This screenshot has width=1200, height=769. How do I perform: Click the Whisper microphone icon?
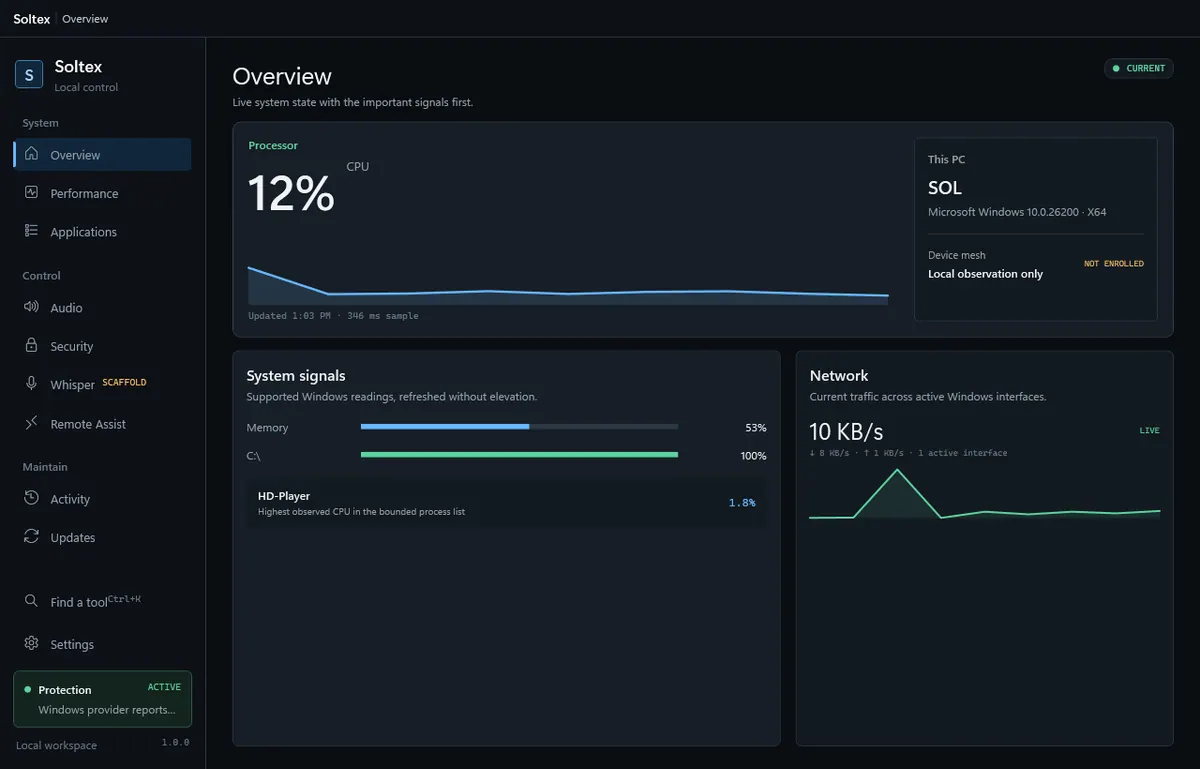pos(31,384)
